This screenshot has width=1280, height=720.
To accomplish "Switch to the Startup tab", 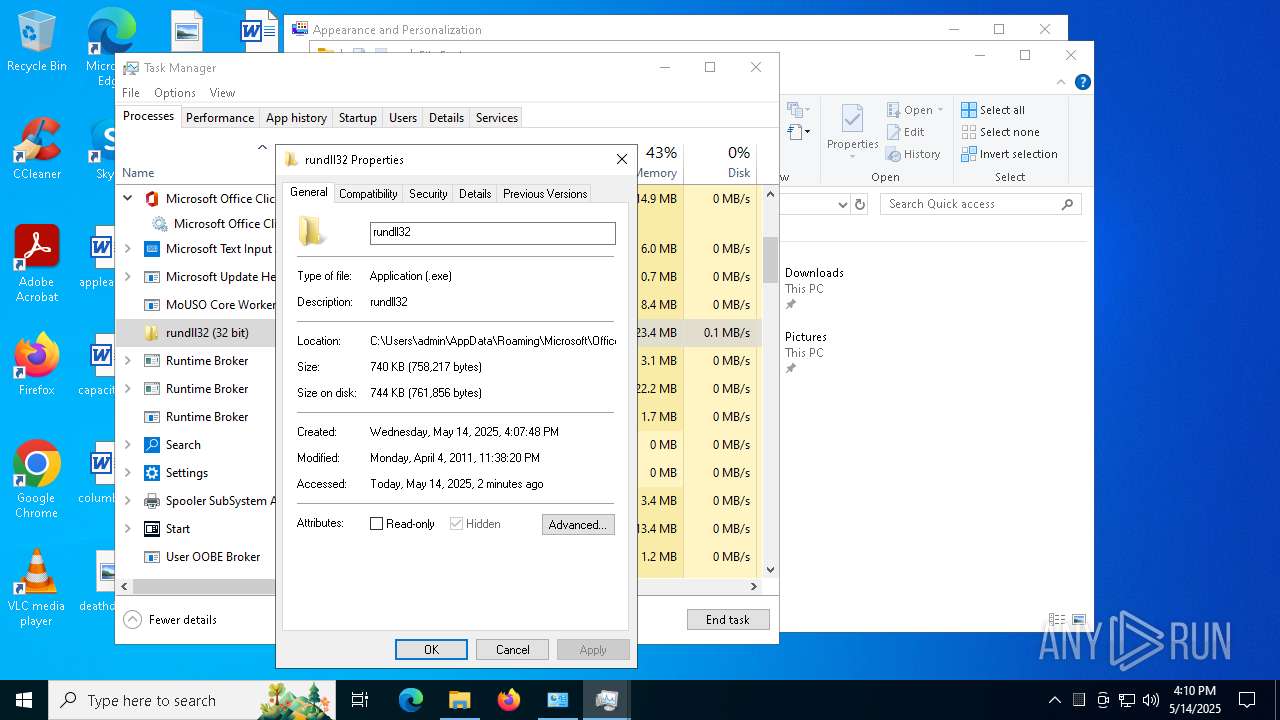I will tap(357, 118).
